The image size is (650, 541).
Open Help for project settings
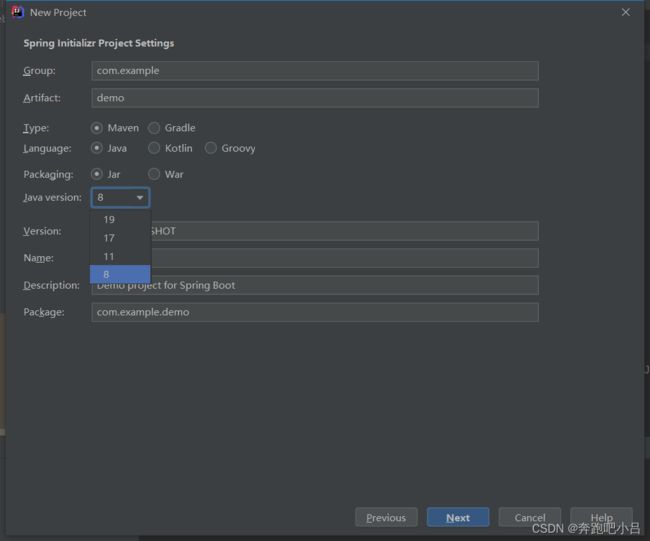pos(601,517)
